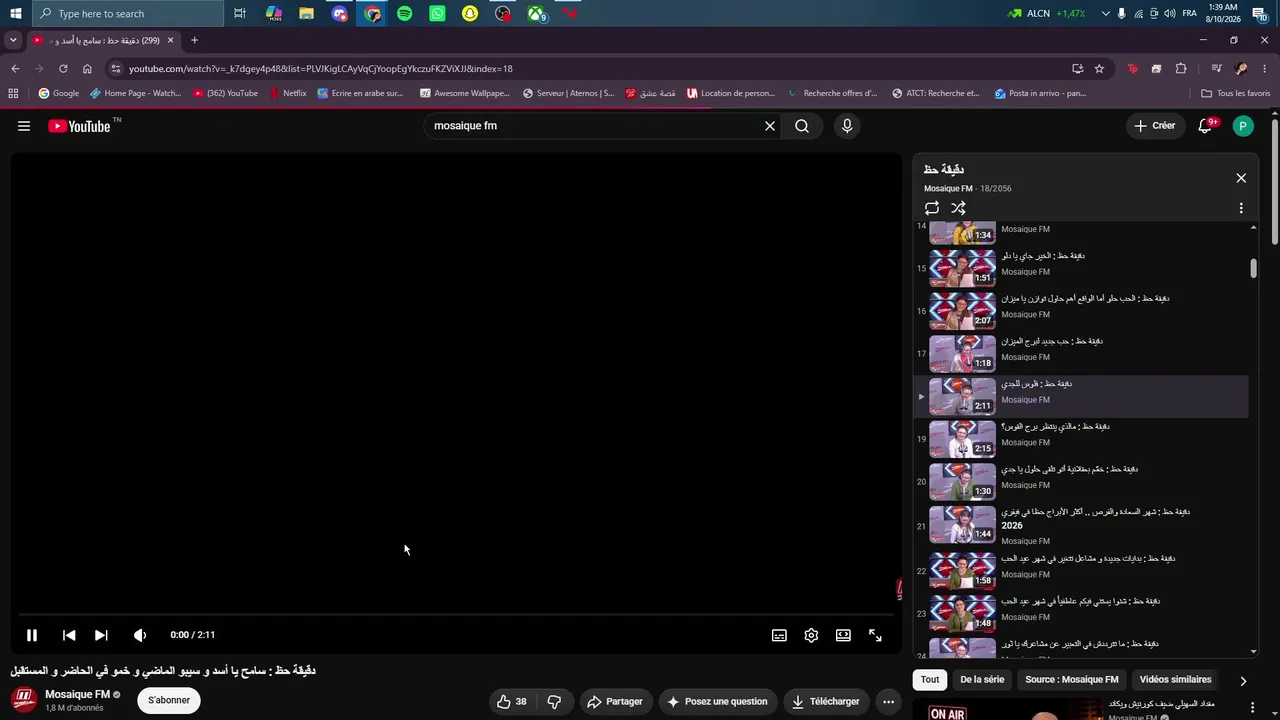1280x720 pixels.
Task: Open the Créer menu
Action: point(1155,126)
